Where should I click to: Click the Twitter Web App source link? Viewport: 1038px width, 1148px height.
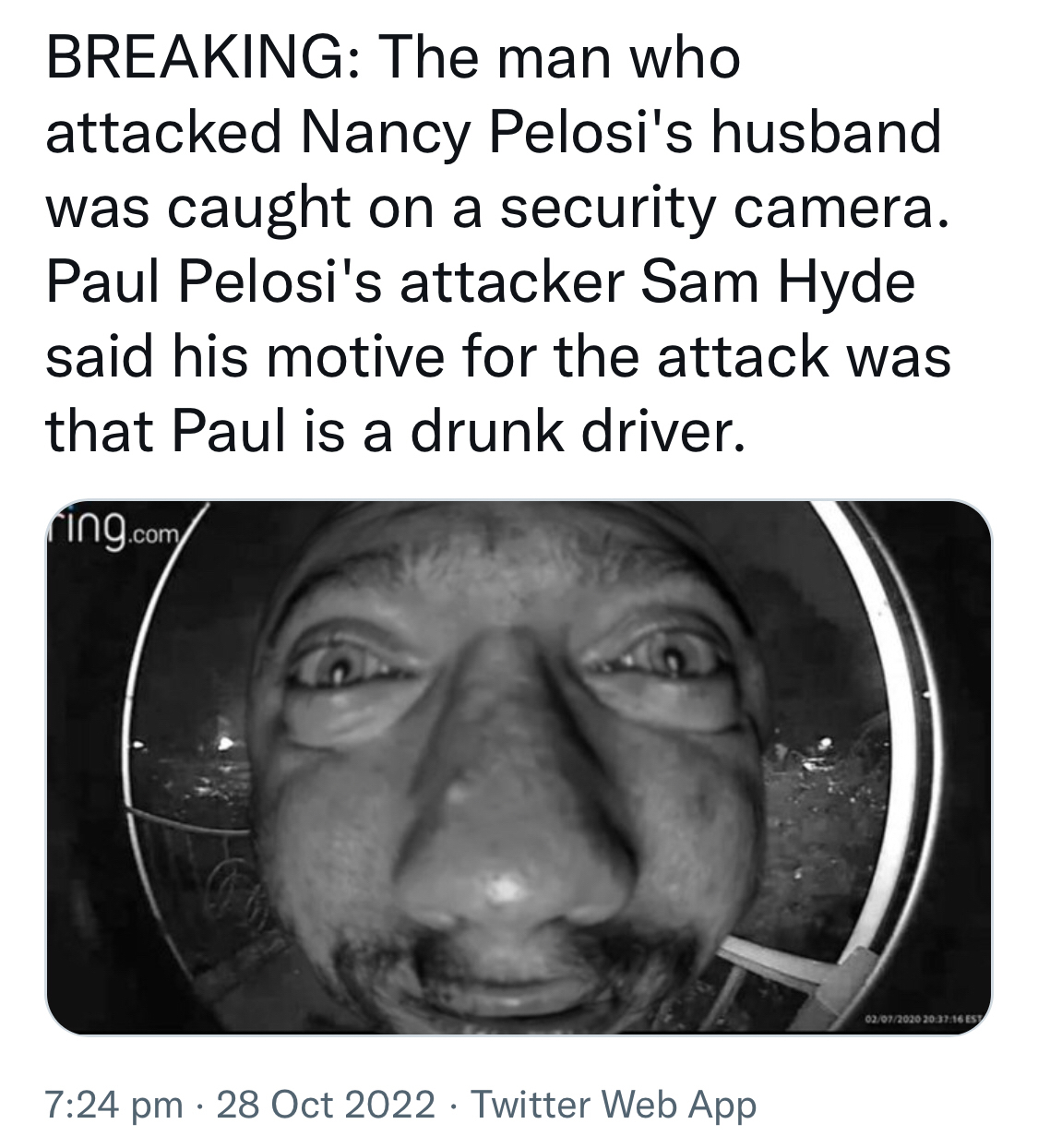click(x=614, y=1104)
